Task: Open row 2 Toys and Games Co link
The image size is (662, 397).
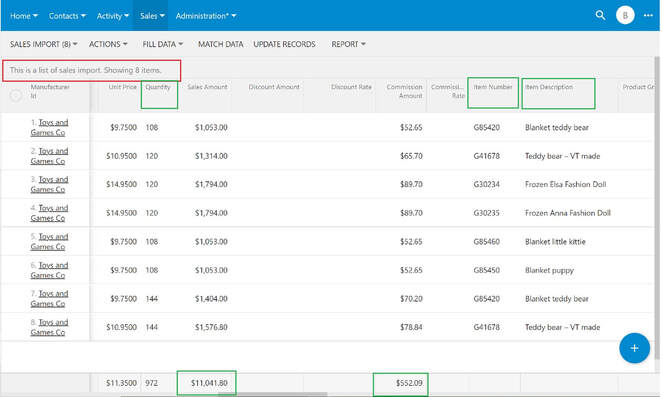Action: [49, 156]
